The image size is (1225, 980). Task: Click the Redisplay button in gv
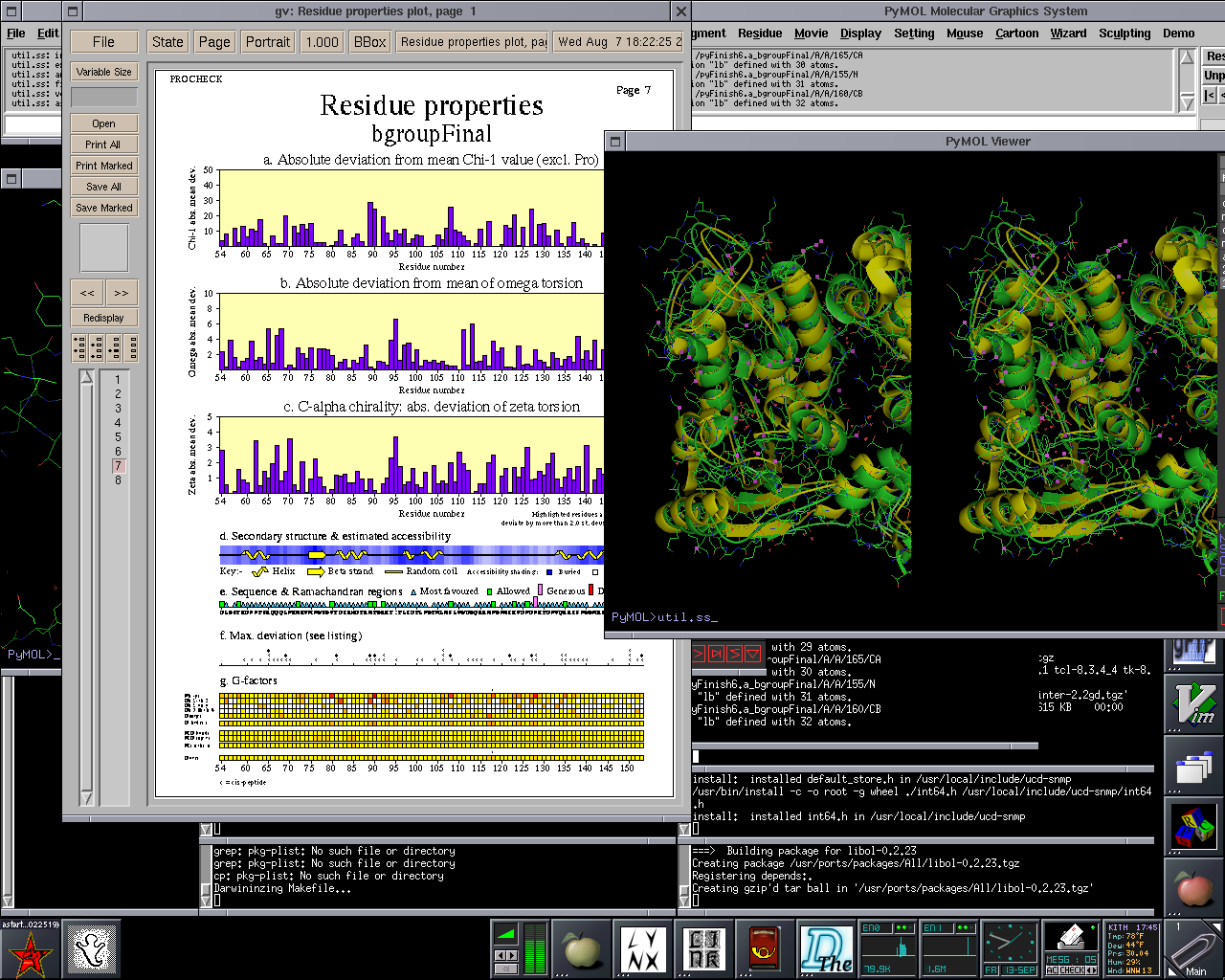[103, 318]
